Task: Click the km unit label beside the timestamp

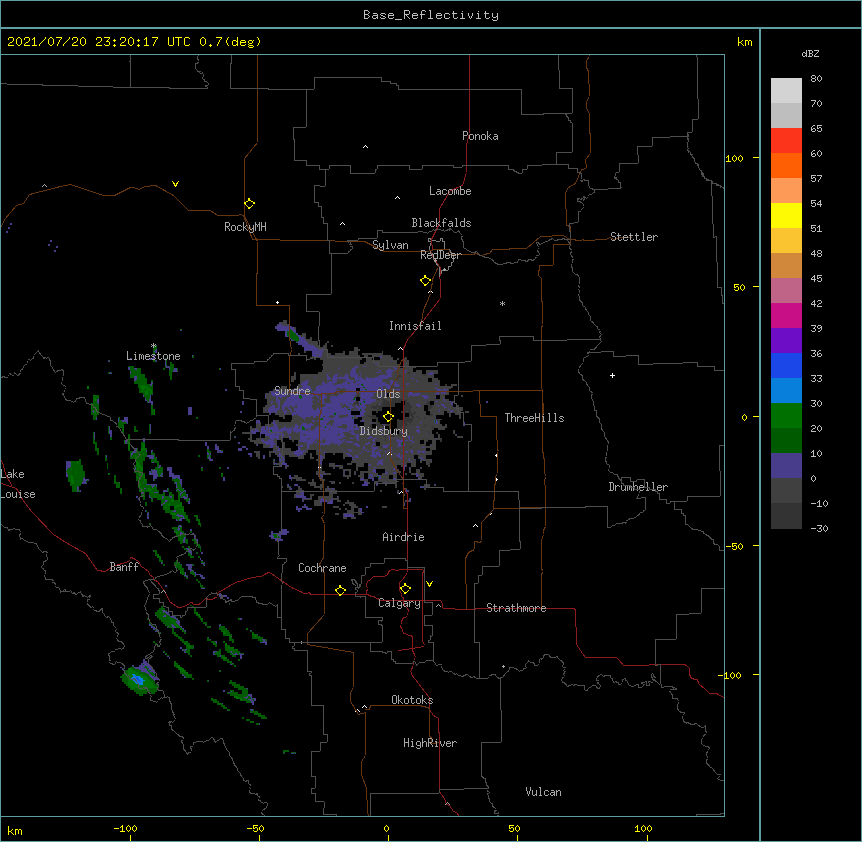Action: click(x=745, y=42)
